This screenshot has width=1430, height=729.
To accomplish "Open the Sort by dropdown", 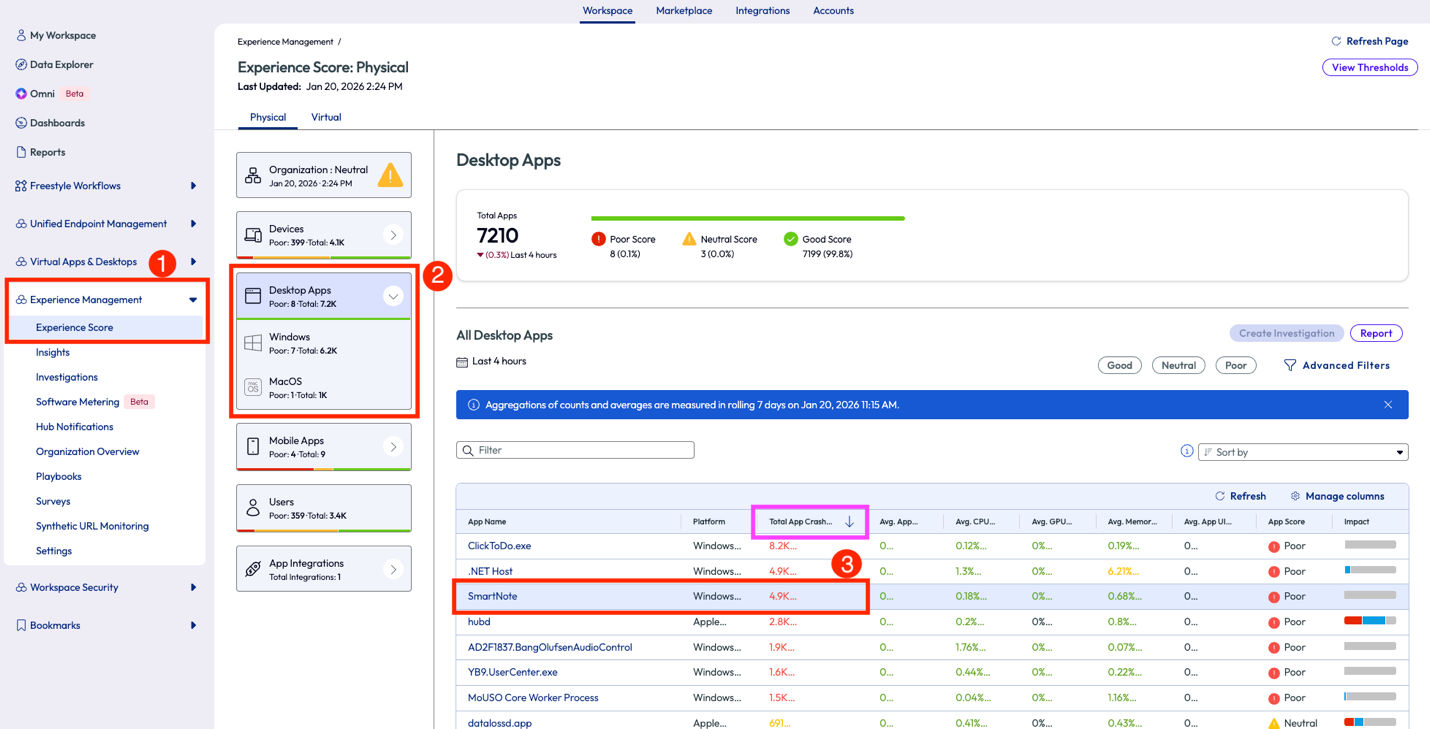I will point(1303,452).
